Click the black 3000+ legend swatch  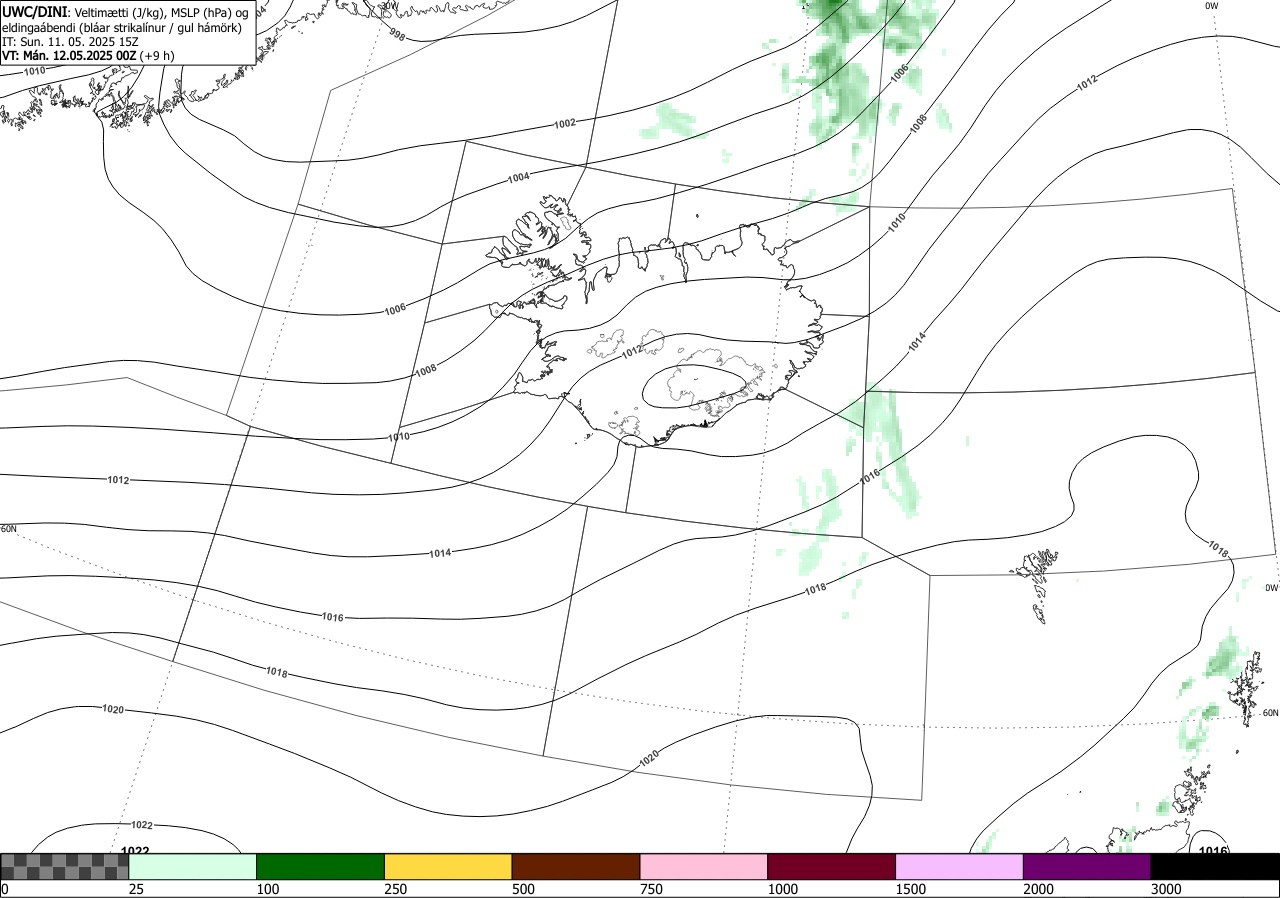[x=1215, y=866]
